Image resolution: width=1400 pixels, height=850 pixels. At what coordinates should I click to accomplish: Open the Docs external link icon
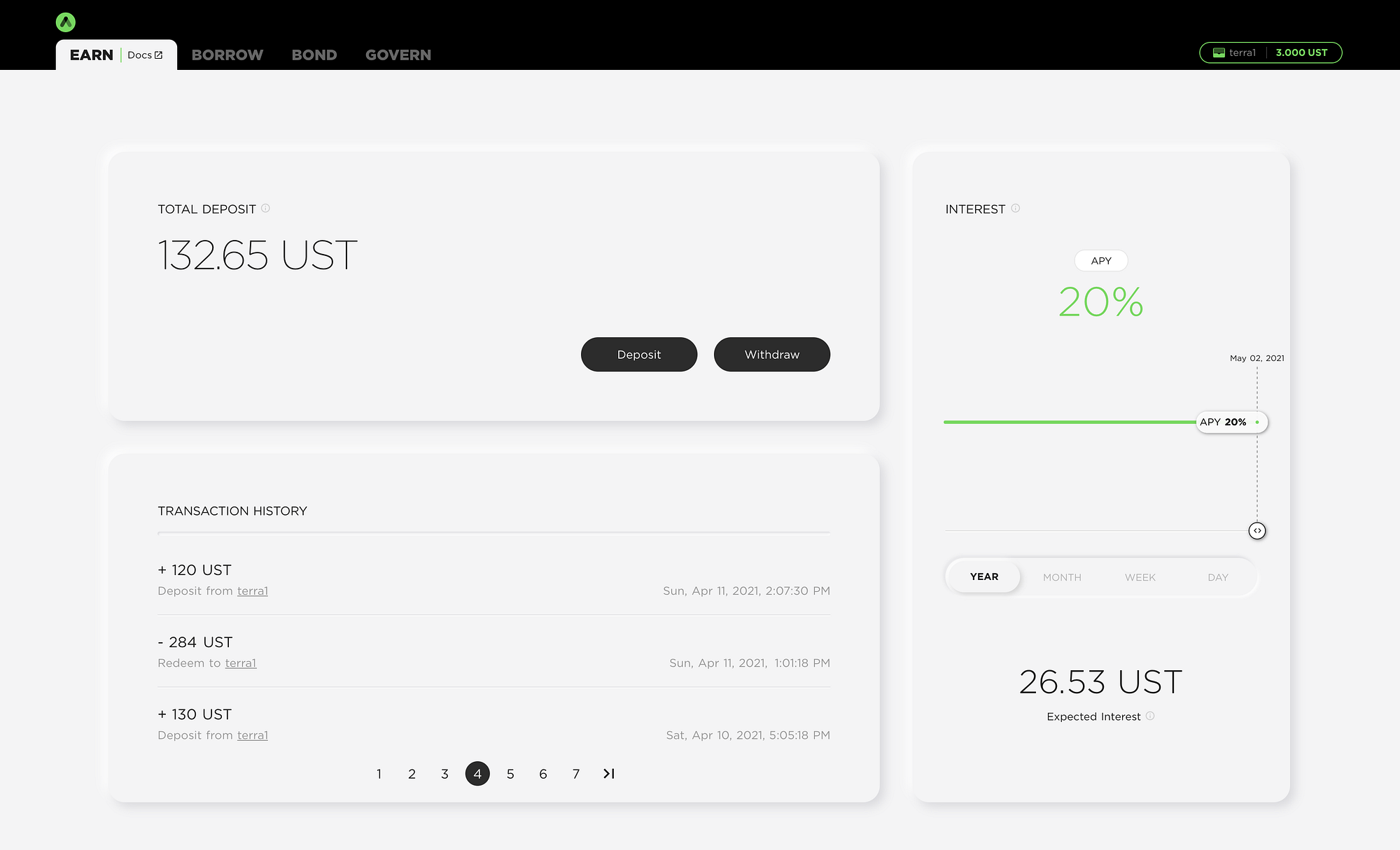tap(158, 55)
